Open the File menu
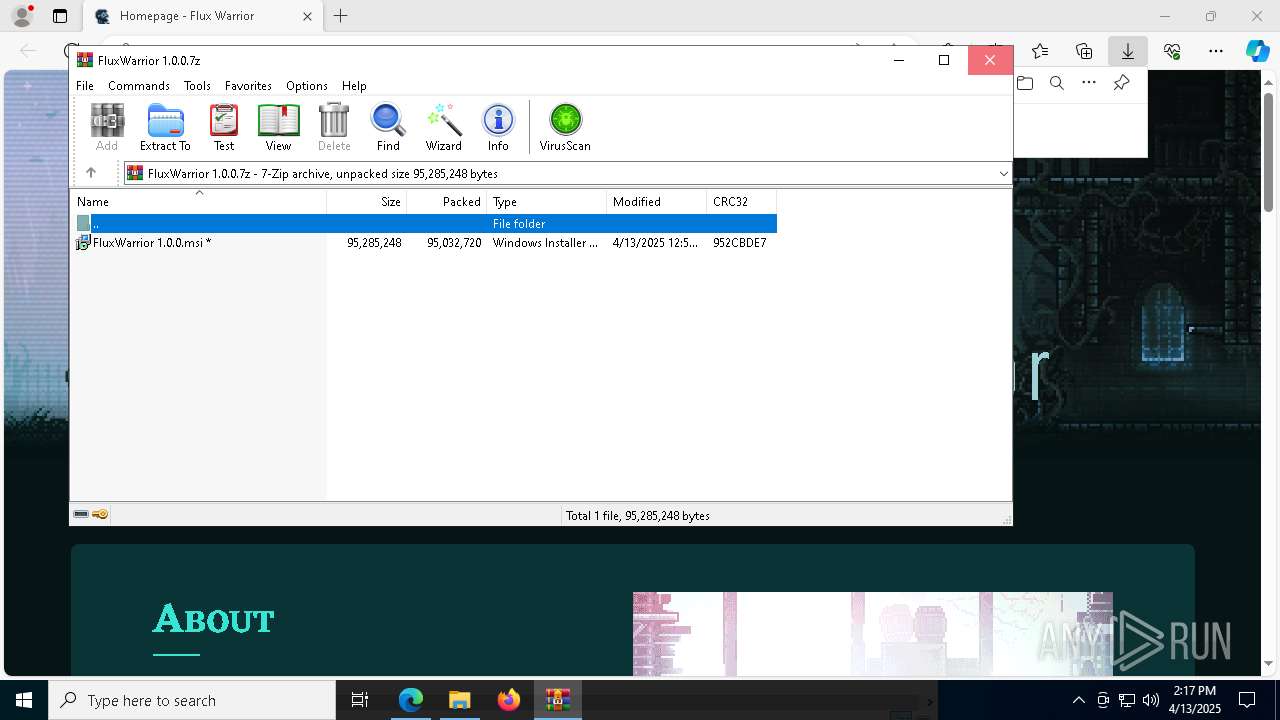Image resolution: width=1280 pixels, height=720 pixels. tap(85, 86)
